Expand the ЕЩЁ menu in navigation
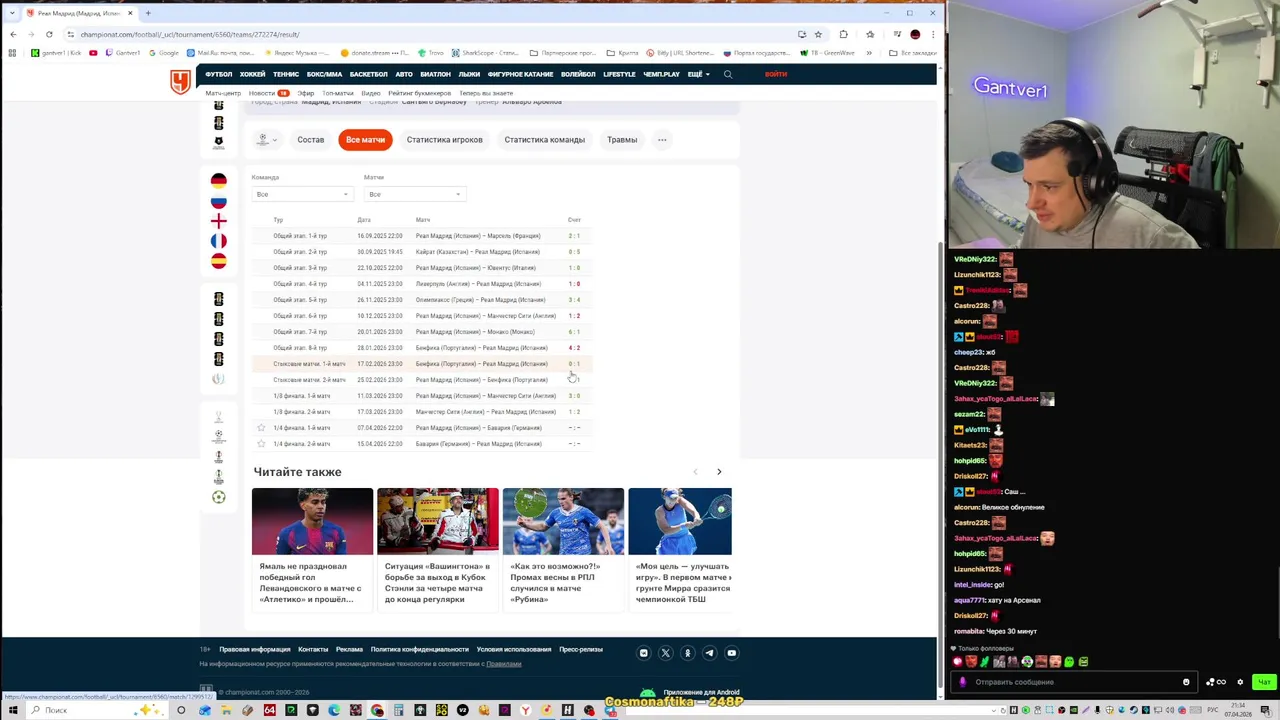Image resolution: width=1280 pixels, height=720 pixels. (698, 74)
